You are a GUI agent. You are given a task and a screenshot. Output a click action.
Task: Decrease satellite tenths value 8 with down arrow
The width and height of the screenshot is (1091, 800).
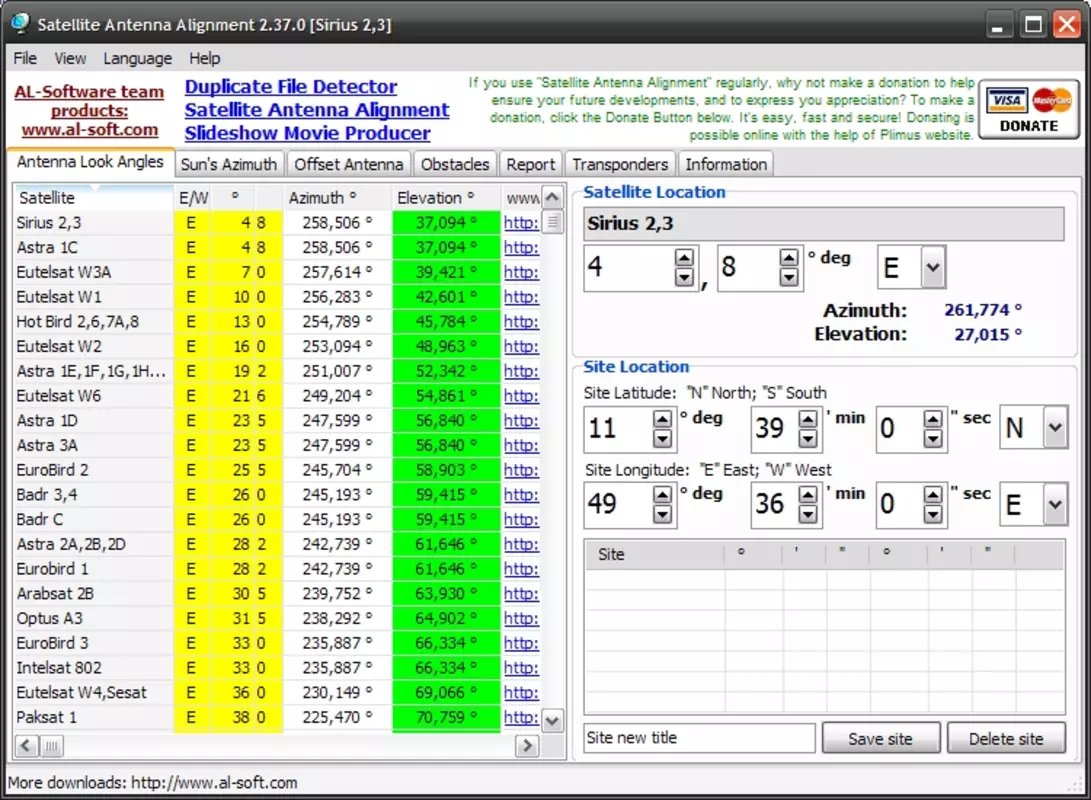tap(788, 278)
